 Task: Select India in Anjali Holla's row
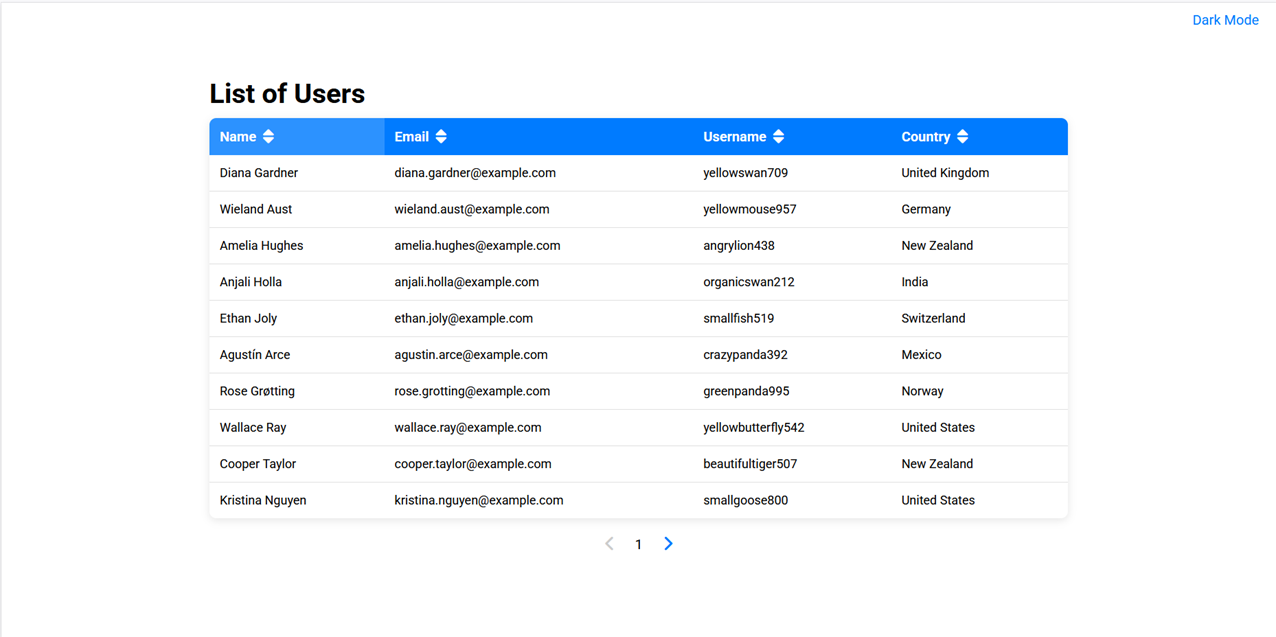[914, 282]
